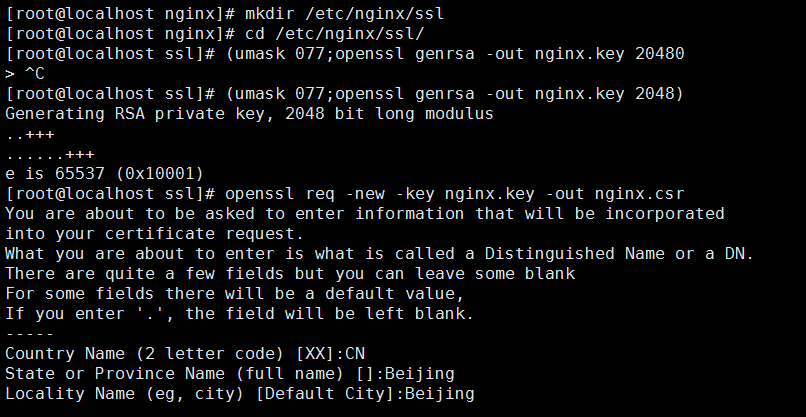
Task: Click nginx.csr output filename in command
Action: point(639,194)
